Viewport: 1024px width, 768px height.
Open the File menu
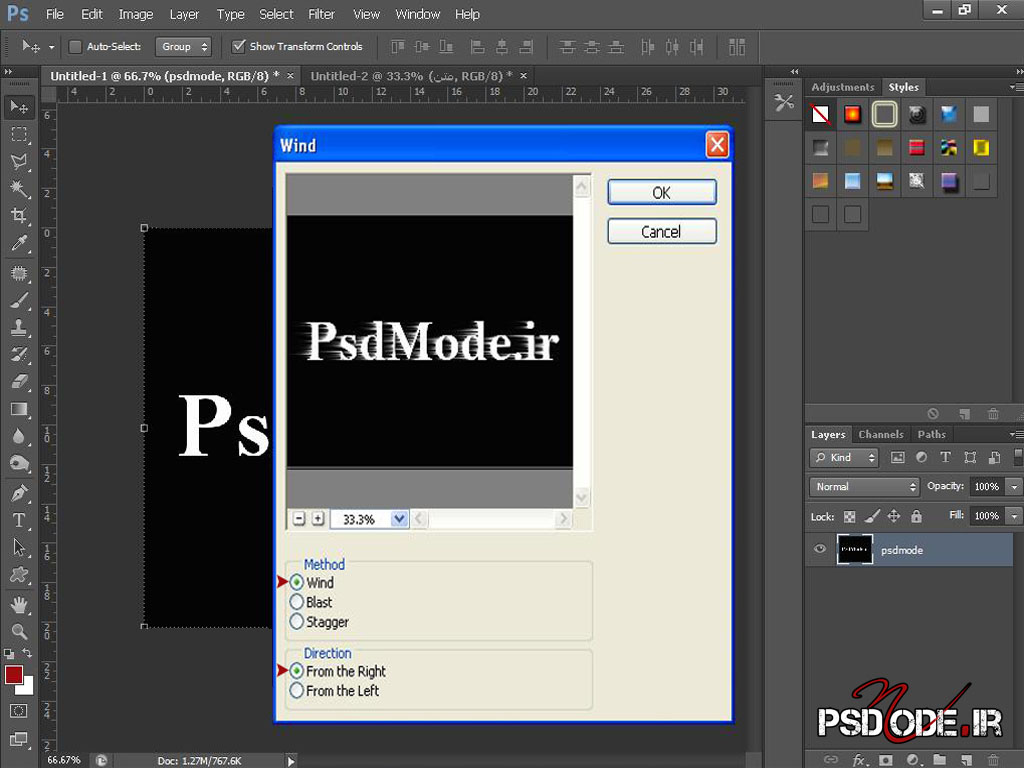pyautogui.click(x=55, y=14)
